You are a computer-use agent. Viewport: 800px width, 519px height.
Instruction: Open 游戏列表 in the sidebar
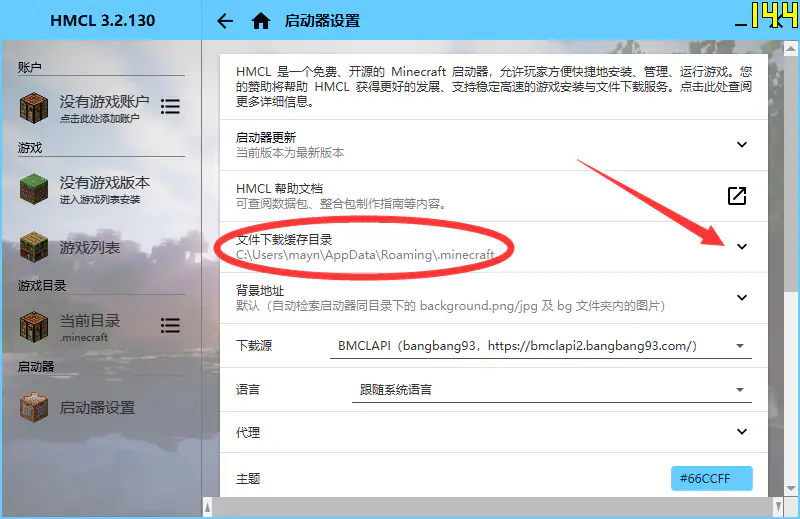(90, 248)
